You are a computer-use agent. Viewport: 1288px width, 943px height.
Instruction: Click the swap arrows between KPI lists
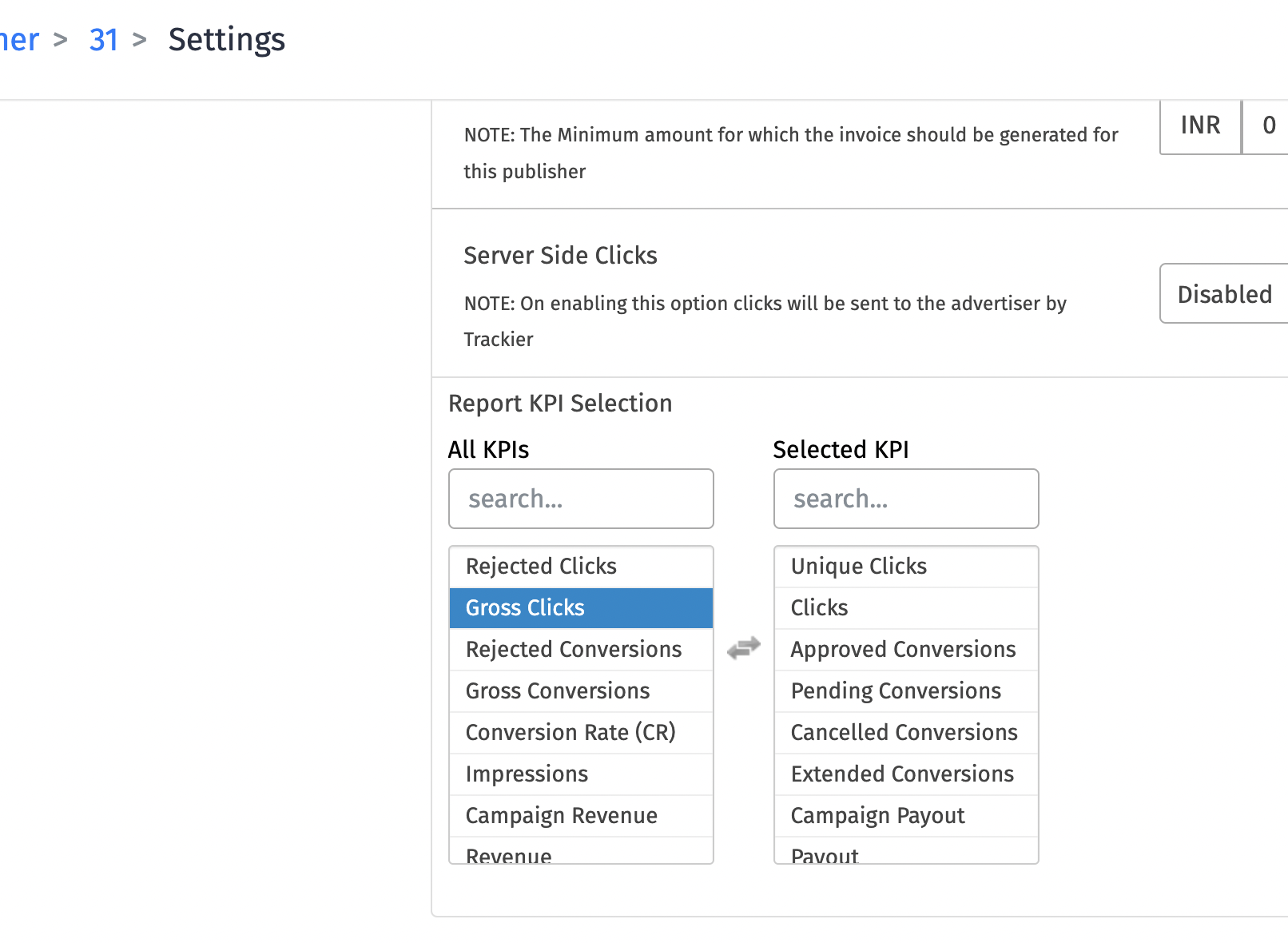point(744,647)
